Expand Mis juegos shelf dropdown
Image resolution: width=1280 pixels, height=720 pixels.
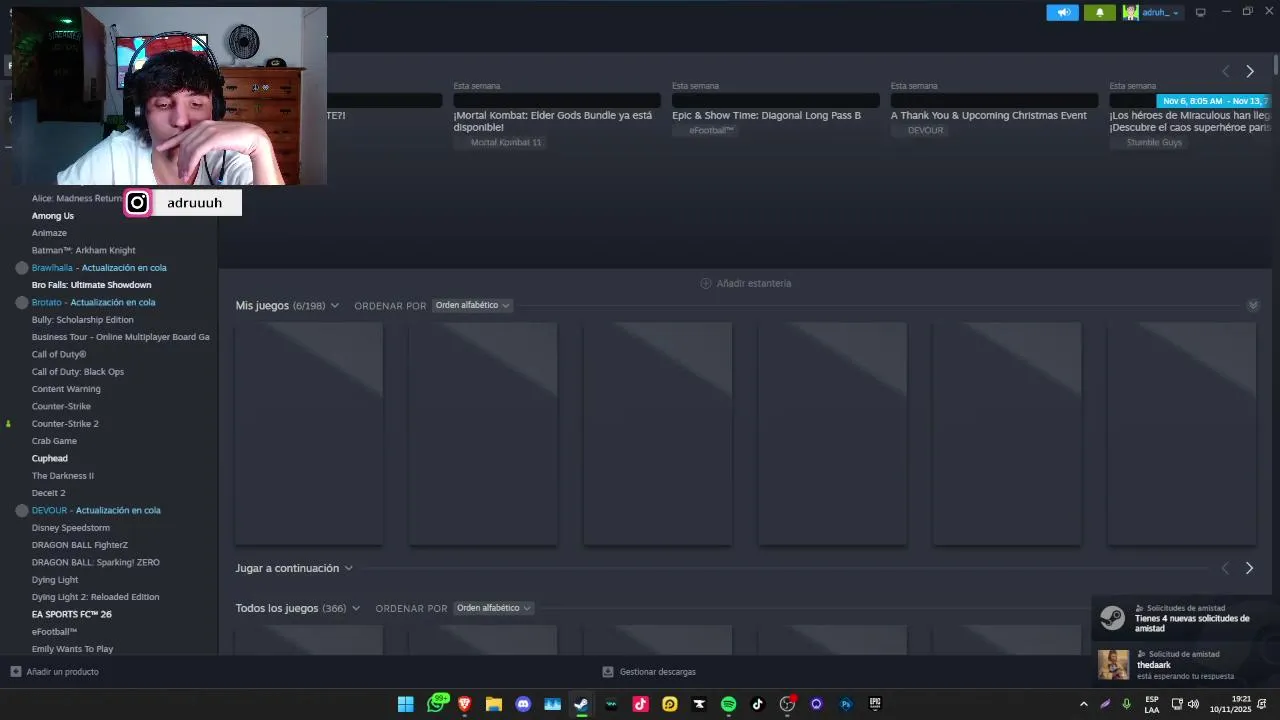(x=334, y=306)
